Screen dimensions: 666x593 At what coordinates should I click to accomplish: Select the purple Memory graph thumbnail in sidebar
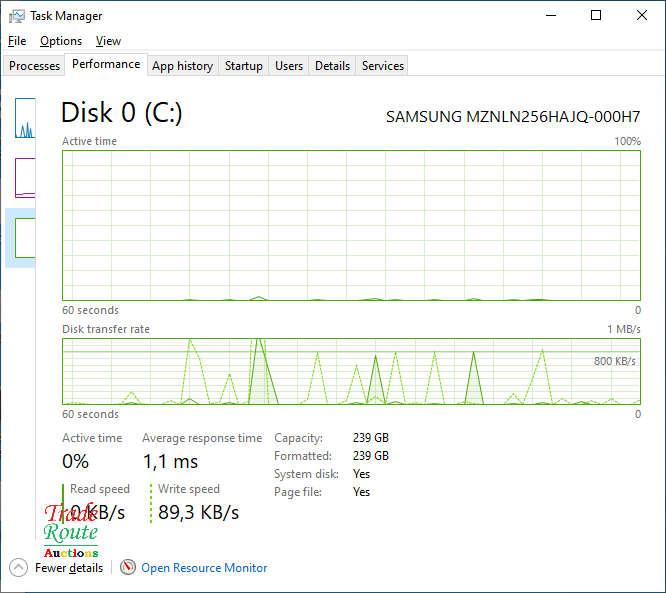(25, 178)
